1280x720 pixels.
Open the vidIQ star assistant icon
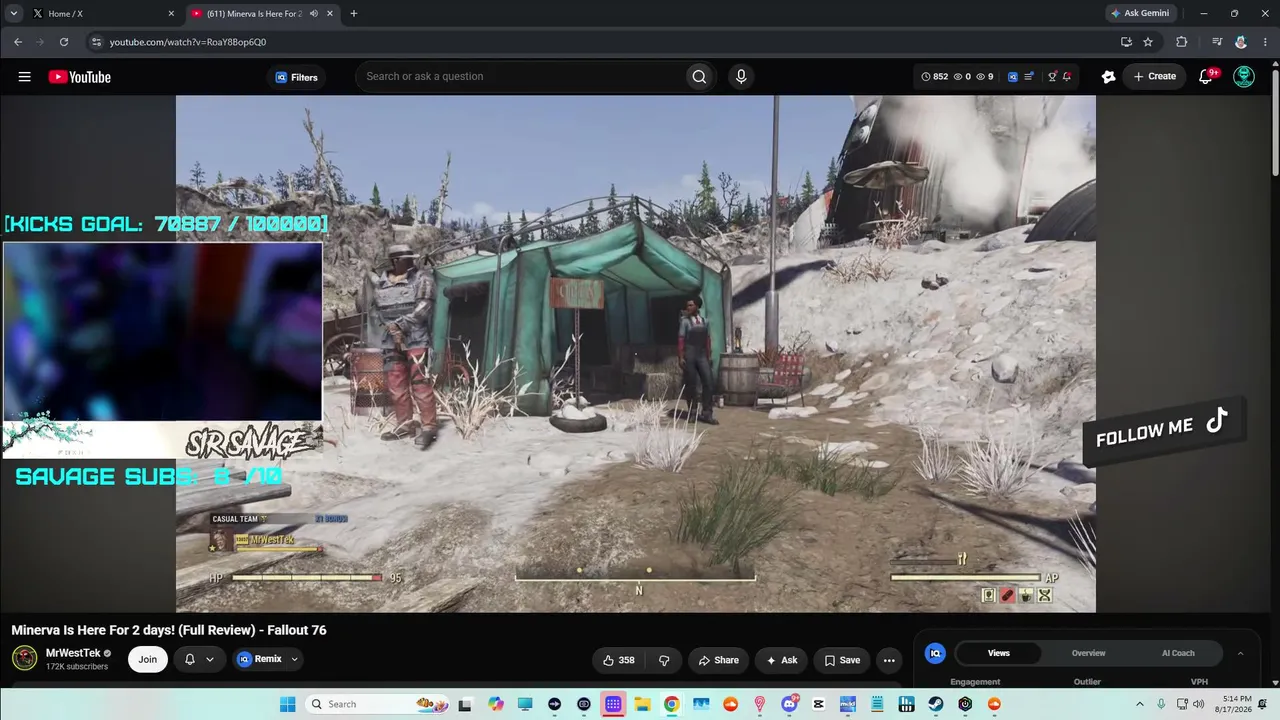[x=1108, y=76]
